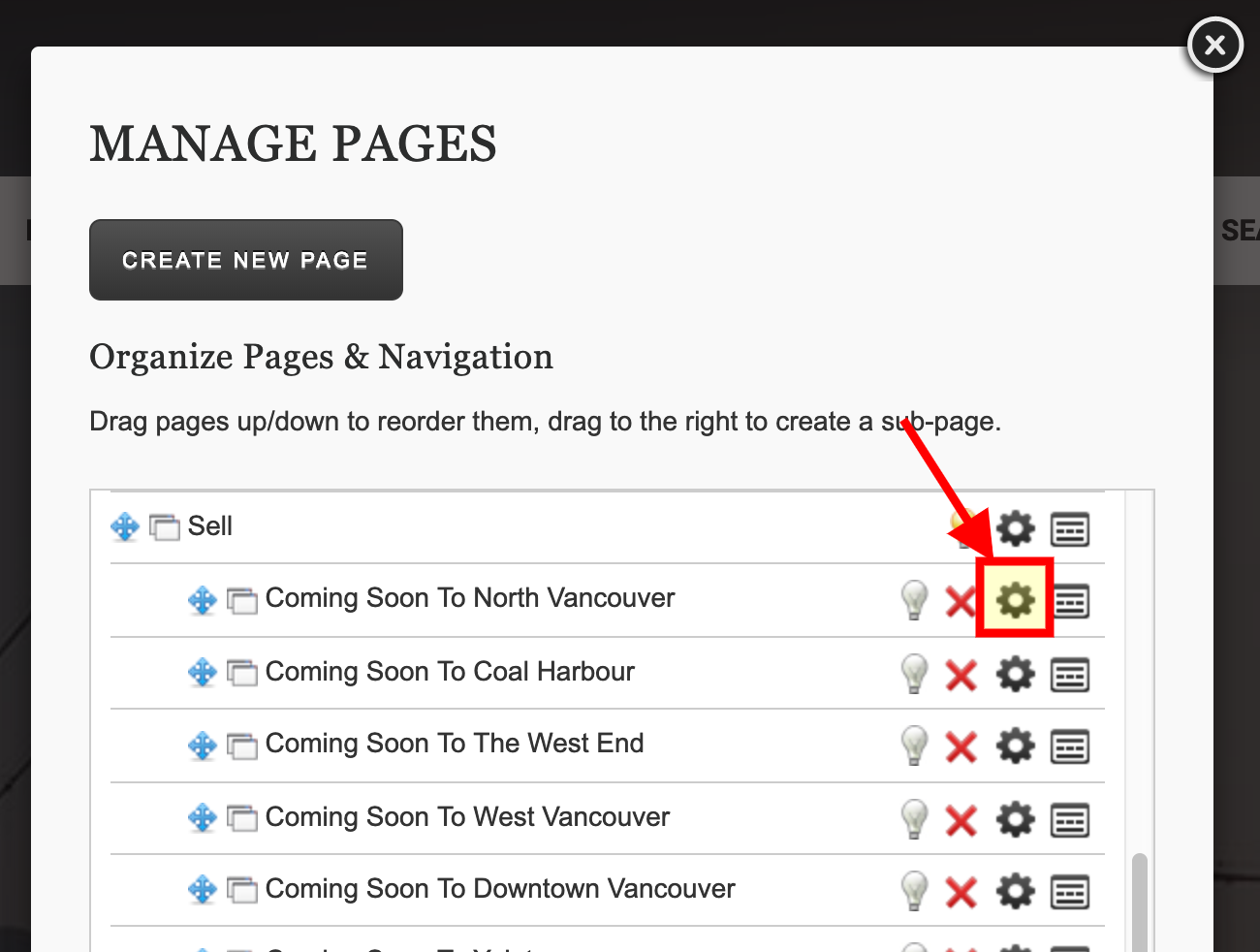This screenshot has width=1260, height=952.
Task: Toggle lightbulb visibility for Coming Soon To West Vancouver
Action: click(x=914, y=818)
